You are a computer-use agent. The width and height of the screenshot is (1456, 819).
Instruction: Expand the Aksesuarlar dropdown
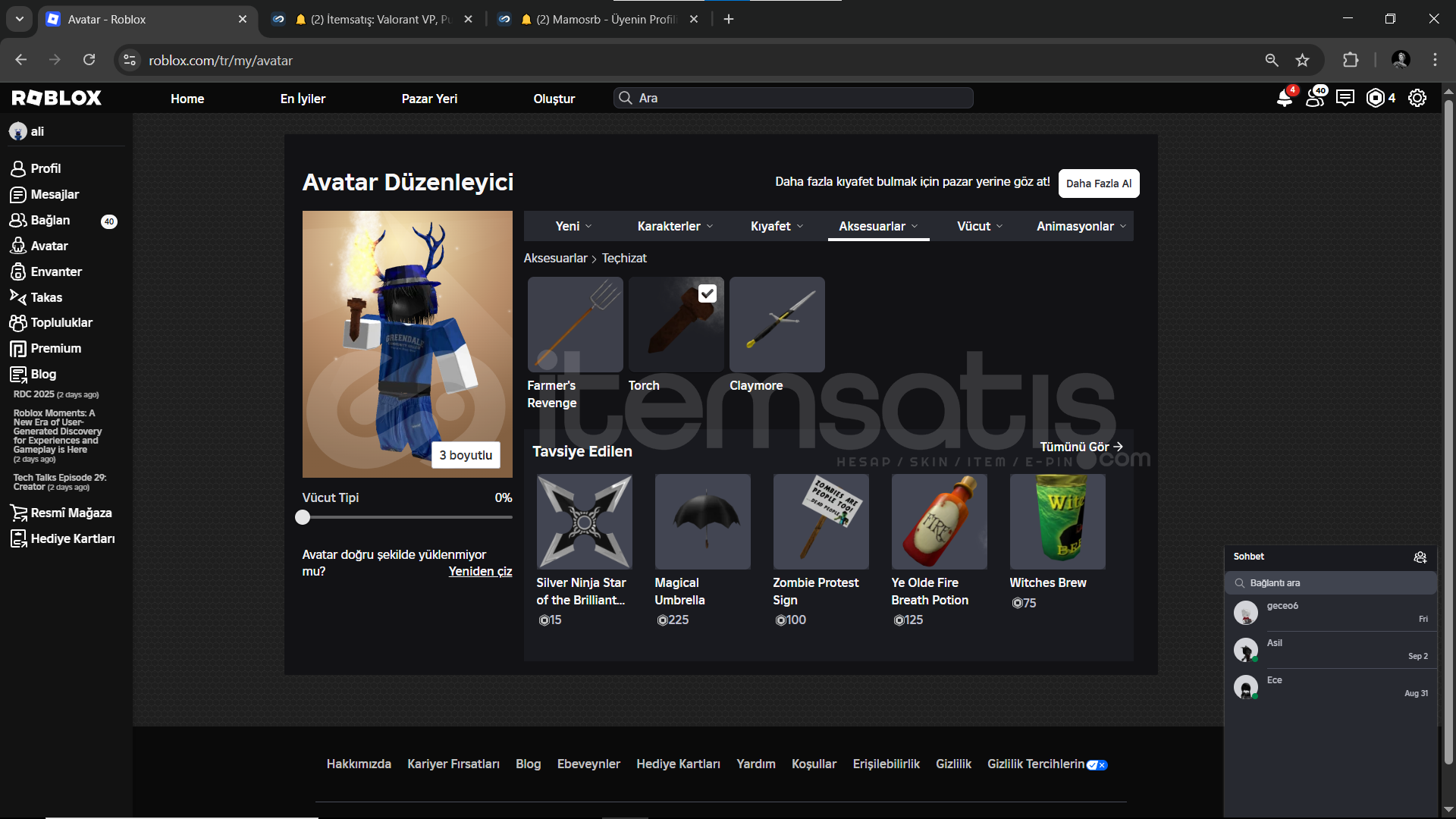pos(878,226)
